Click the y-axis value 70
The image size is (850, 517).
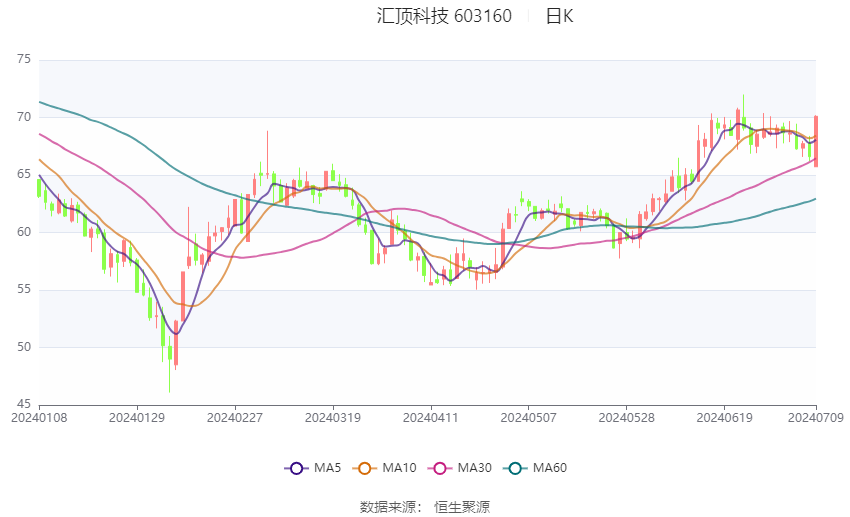24,117
